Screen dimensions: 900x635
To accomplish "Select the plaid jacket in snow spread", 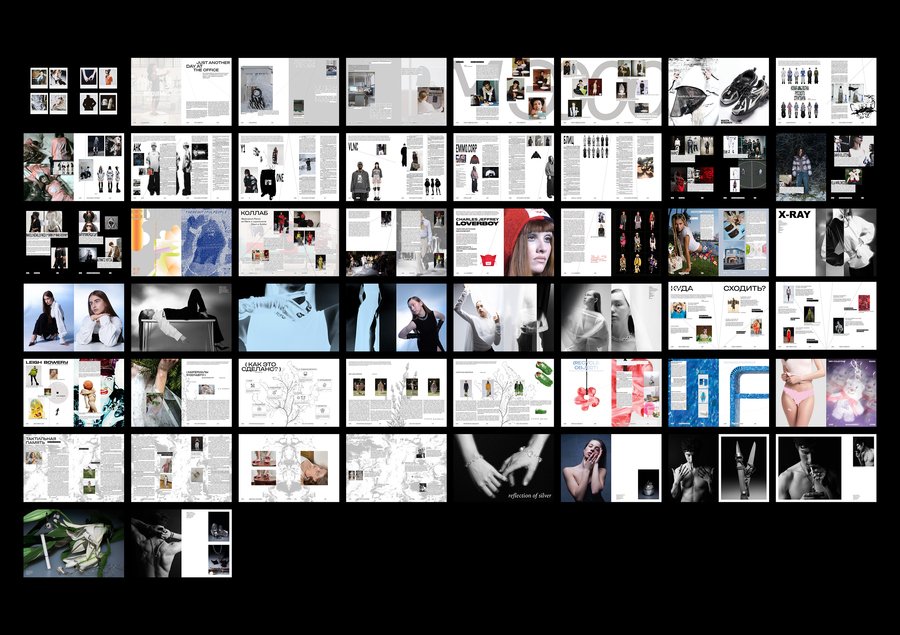I will (x=827, y=167).
